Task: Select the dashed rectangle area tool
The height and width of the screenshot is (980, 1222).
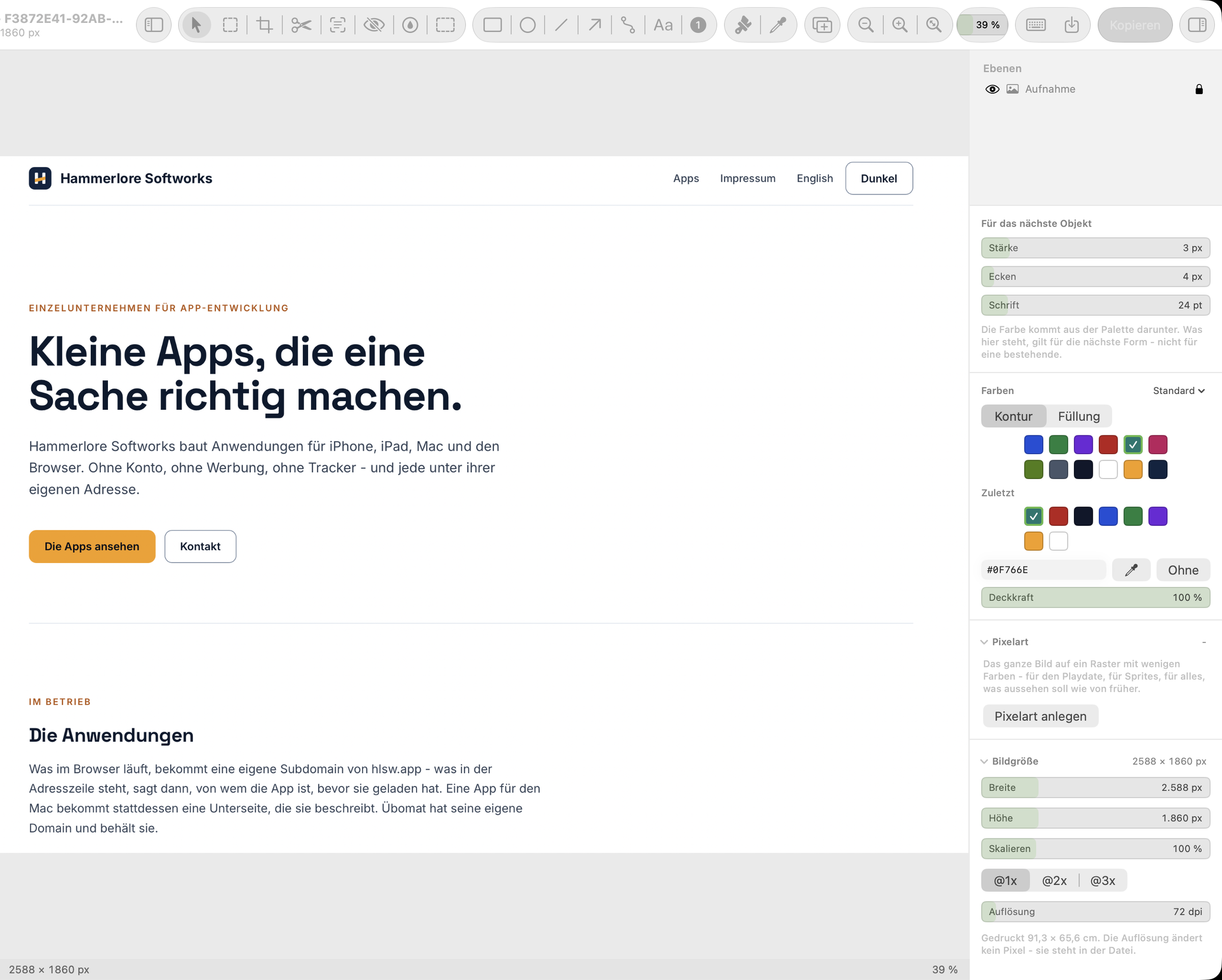Action: click(446, 25)
